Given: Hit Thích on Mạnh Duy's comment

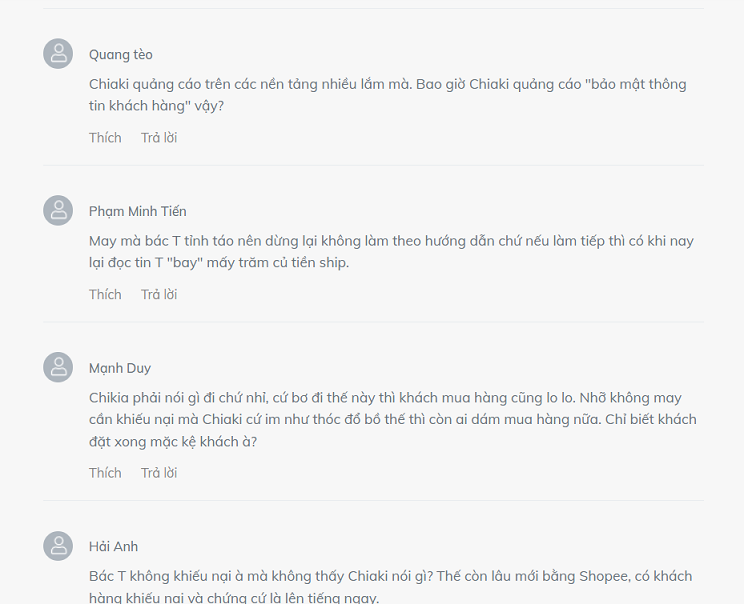Looking at the screenshot, I should click(105, 473).
